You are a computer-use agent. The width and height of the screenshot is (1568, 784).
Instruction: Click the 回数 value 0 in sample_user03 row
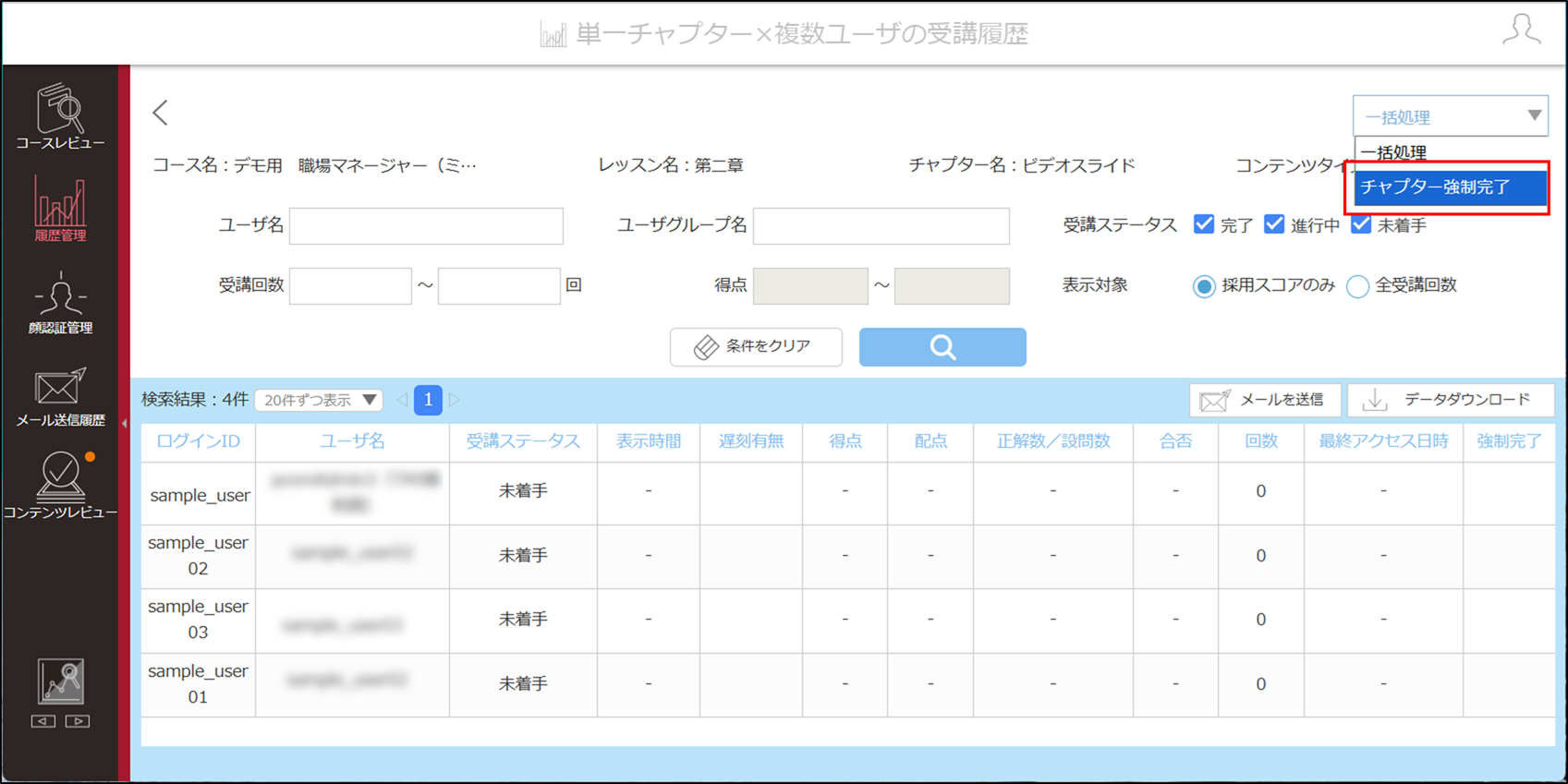(1260, 620)
